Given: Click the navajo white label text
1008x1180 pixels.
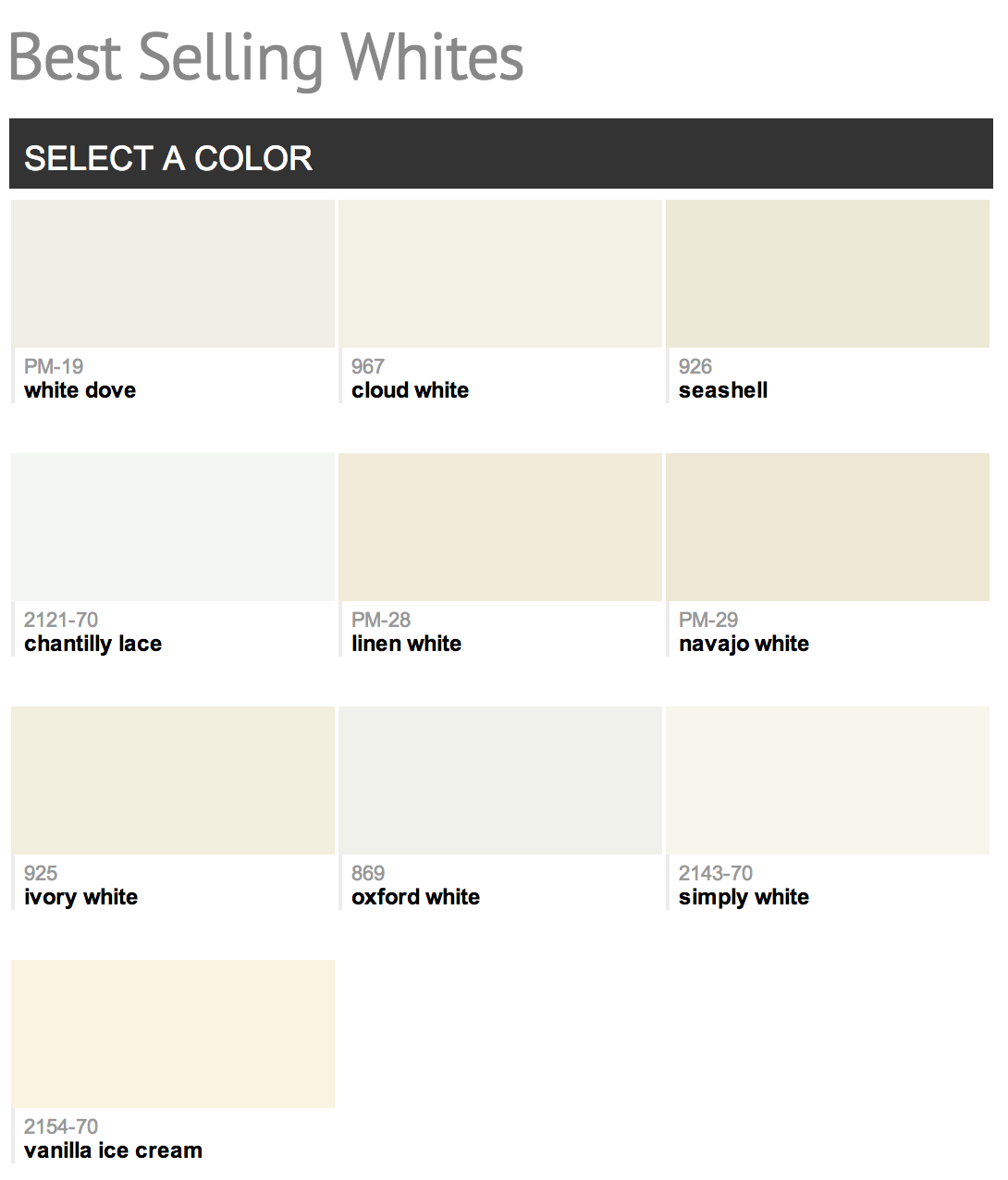Looking at the screenshot, I should tap(744, 644).
